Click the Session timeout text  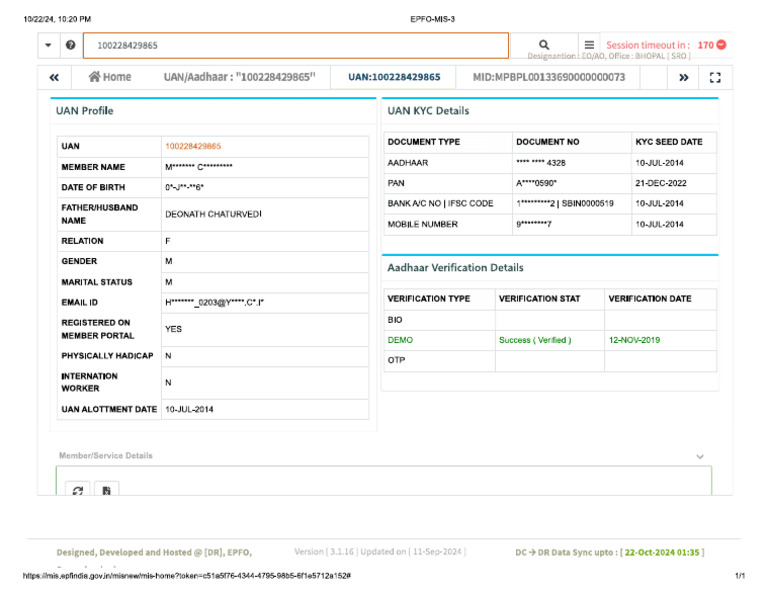tap(648, 45)
